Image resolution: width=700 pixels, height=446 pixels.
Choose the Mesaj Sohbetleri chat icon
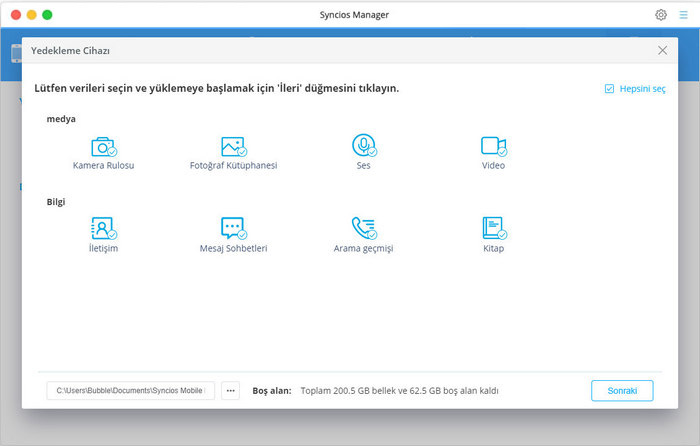click(x=233, y=229)
